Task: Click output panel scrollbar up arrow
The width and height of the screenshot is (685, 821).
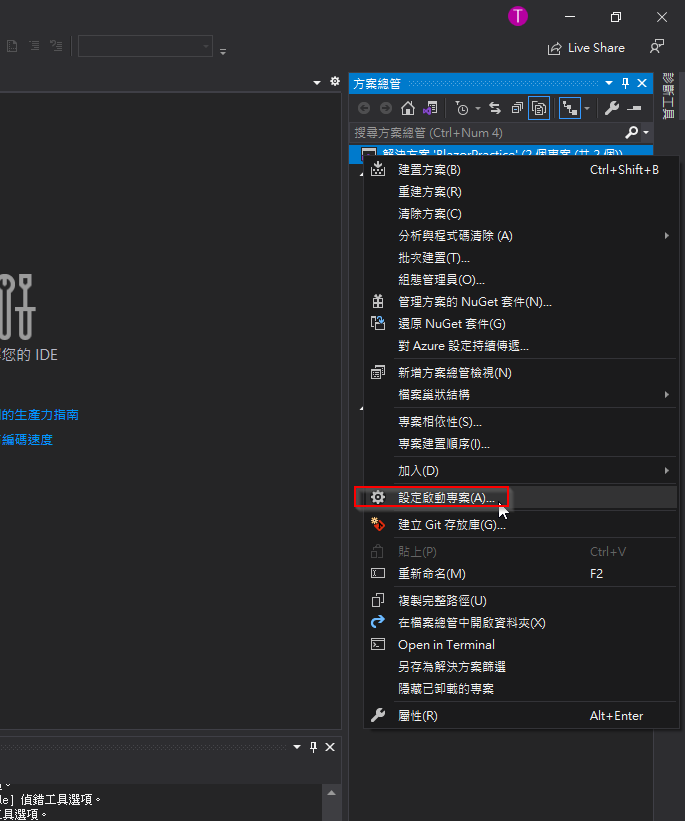Action: click(332, 793)
